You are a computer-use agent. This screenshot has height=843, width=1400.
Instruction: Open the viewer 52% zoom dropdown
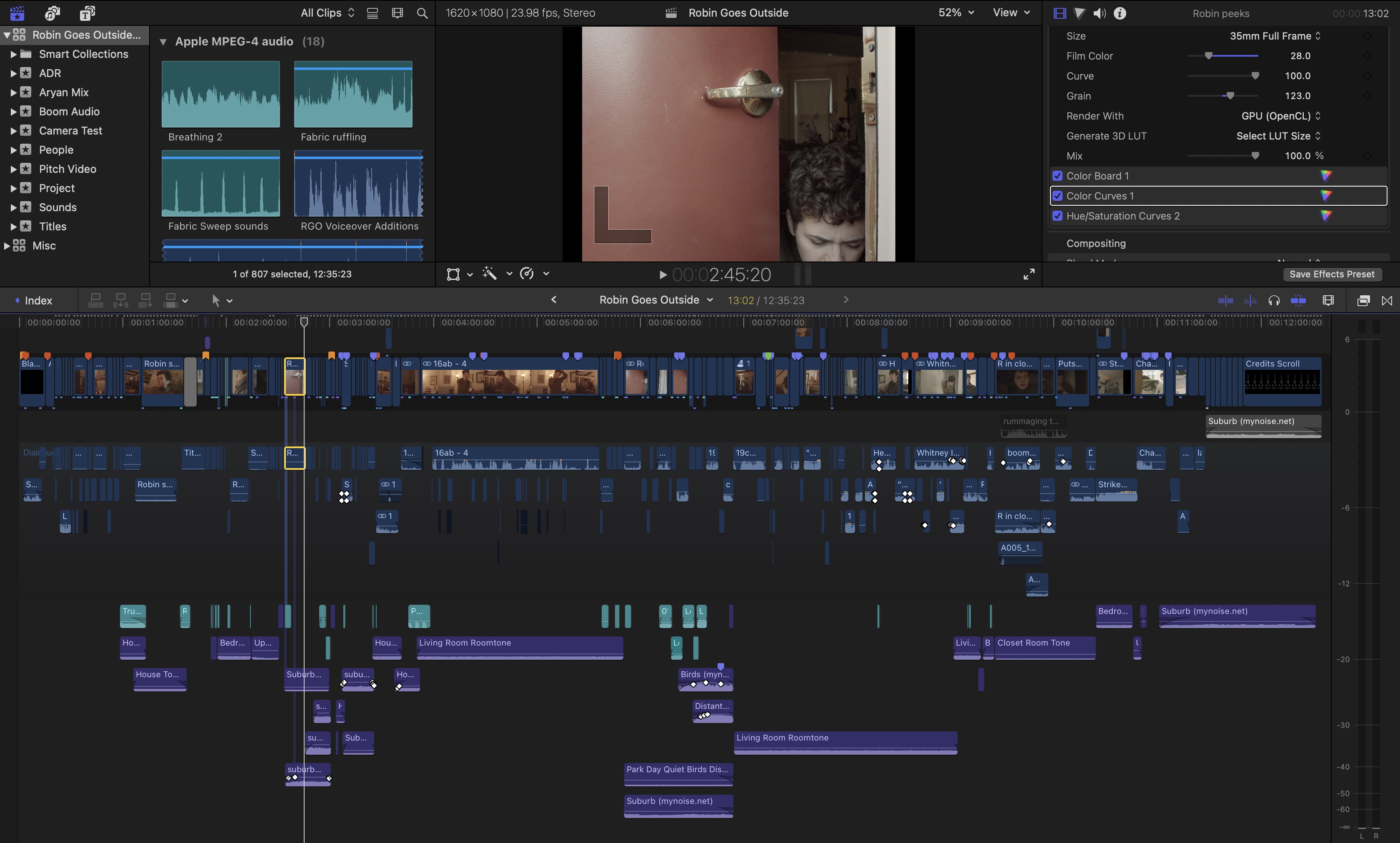point(956,12)
